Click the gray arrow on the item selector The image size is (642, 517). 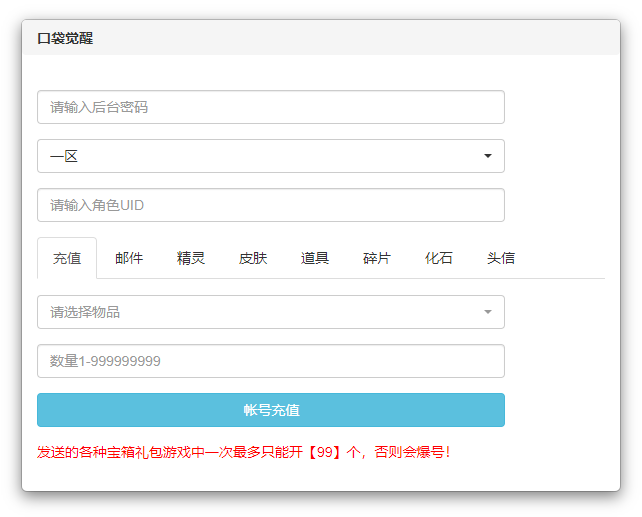[487, 312]
